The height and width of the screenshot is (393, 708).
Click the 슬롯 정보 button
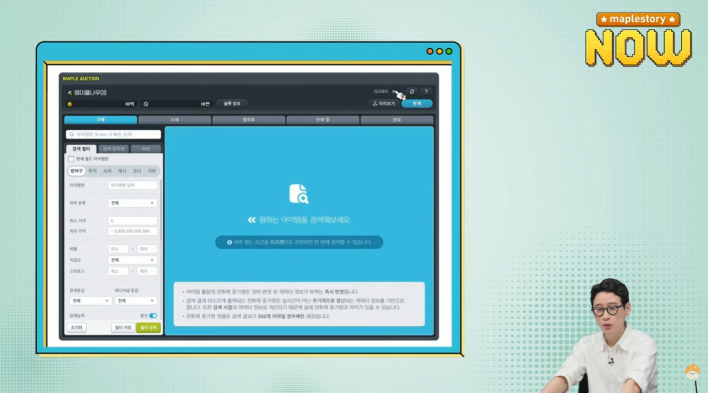click(232, 103)
